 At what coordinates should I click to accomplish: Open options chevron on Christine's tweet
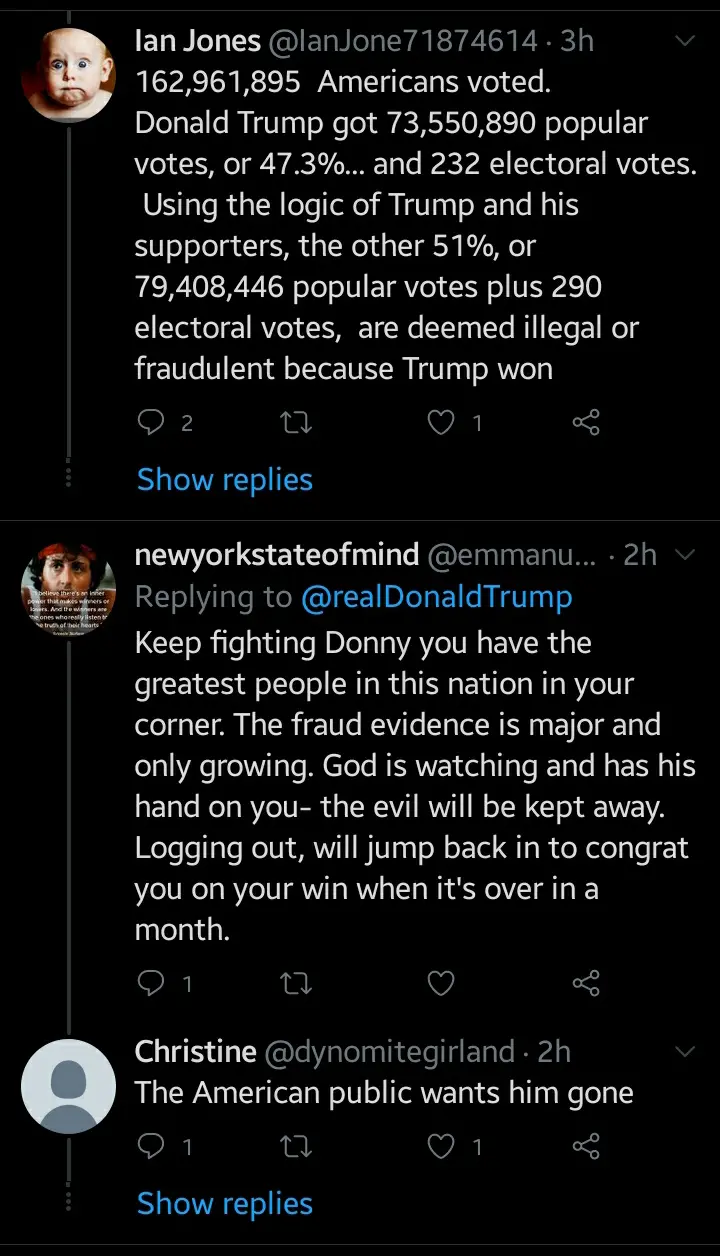686,1052
